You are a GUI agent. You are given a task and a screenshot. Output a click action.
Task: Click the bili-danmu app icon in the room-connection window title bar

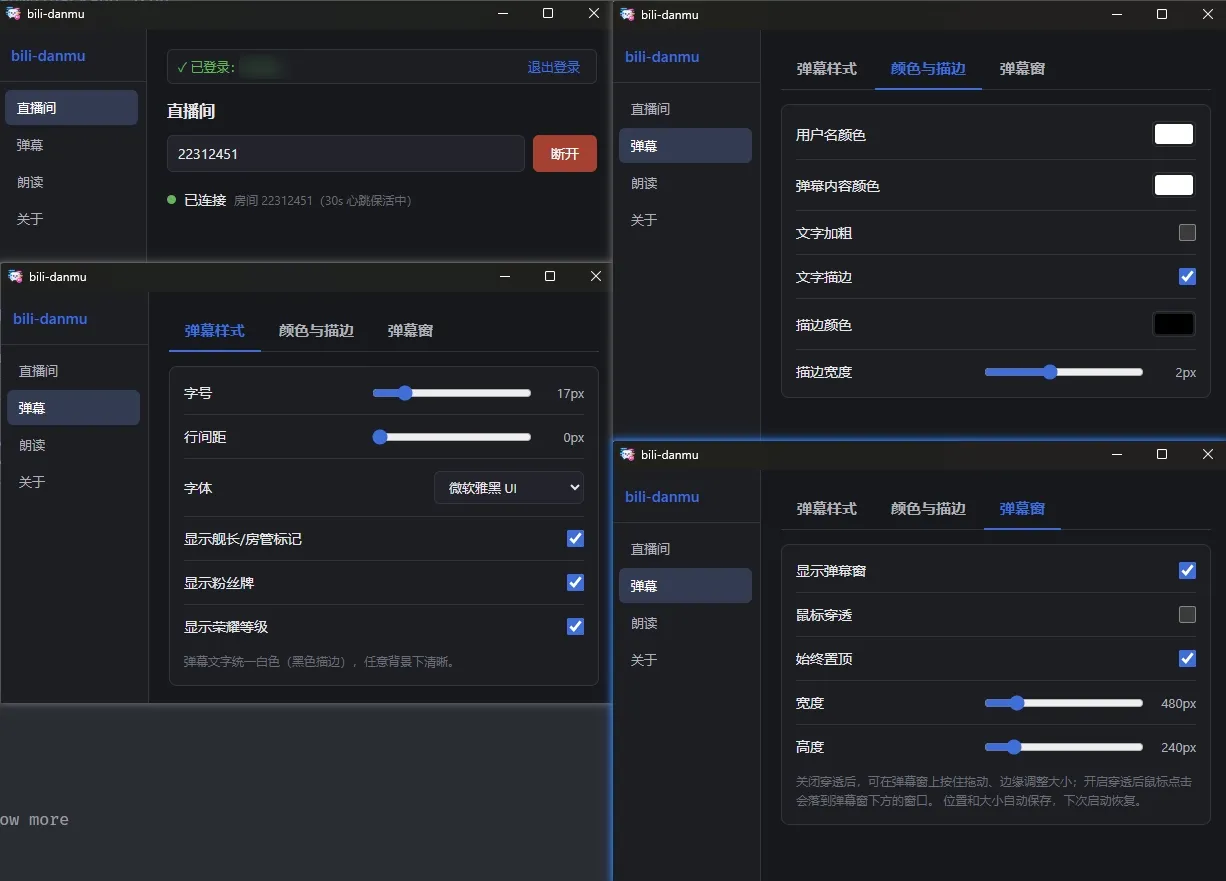tap(15, 13)
